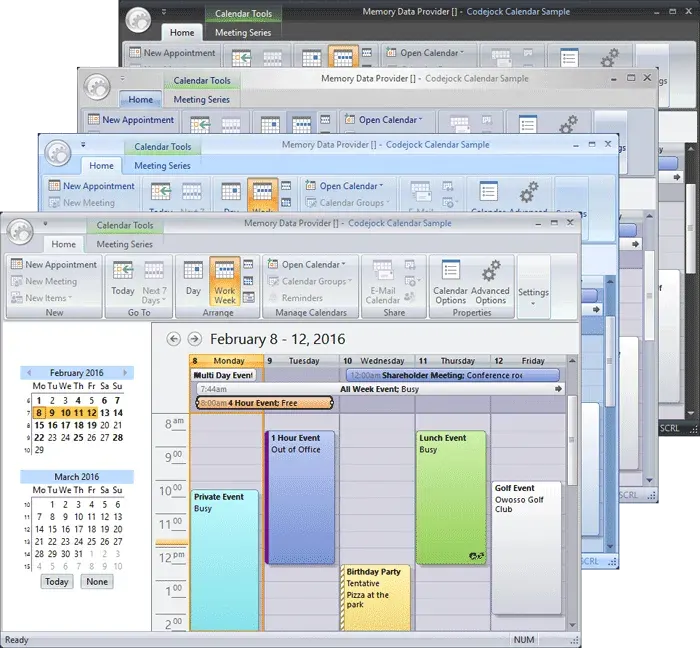Select the small Timeline view icon in Arrange
The image size is (700, 648).
click(x=248, y=297)
